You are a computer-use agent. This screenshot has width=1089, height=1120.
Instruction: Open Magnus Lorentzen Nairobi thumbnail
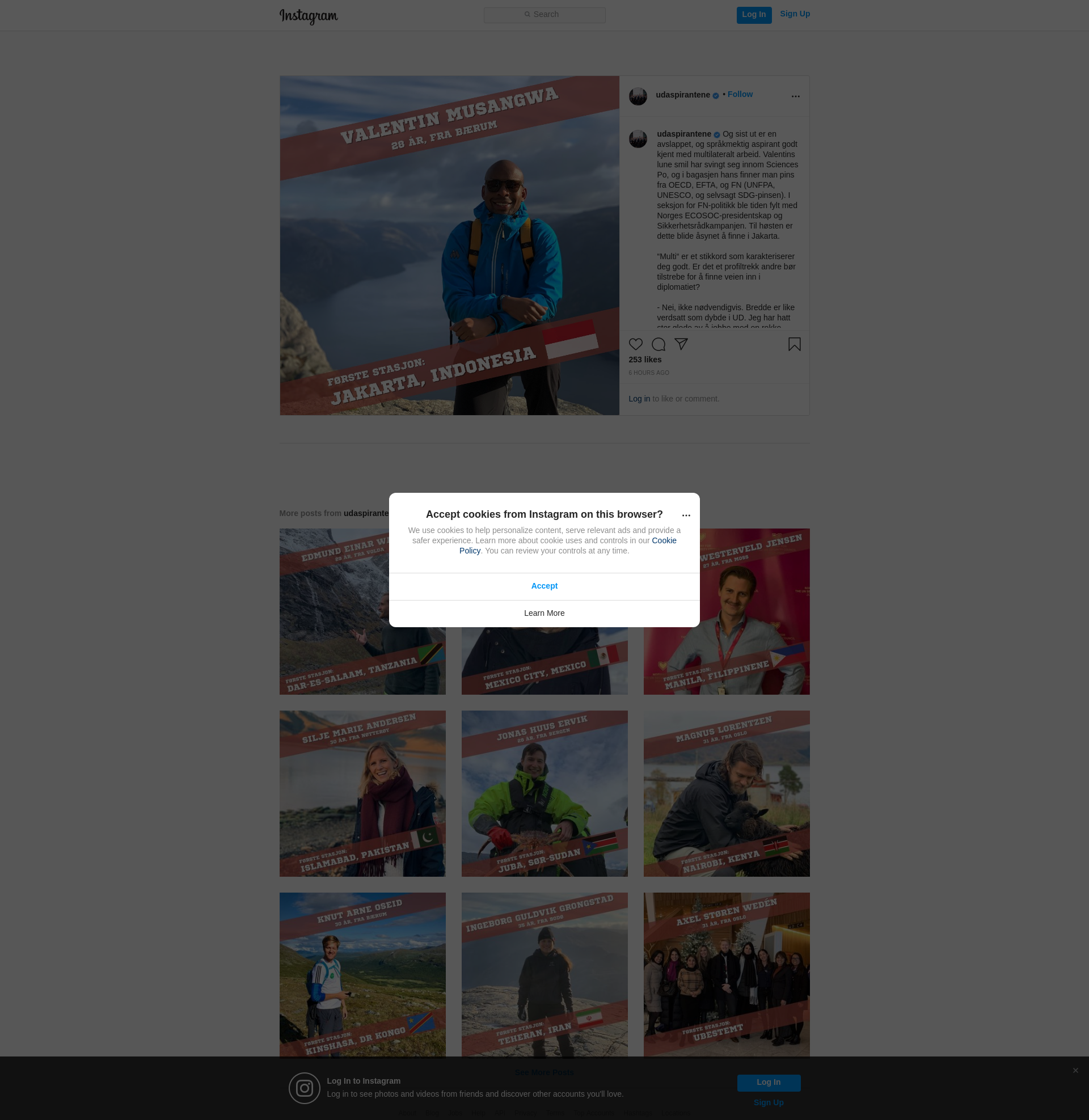[x=727, y=793]
